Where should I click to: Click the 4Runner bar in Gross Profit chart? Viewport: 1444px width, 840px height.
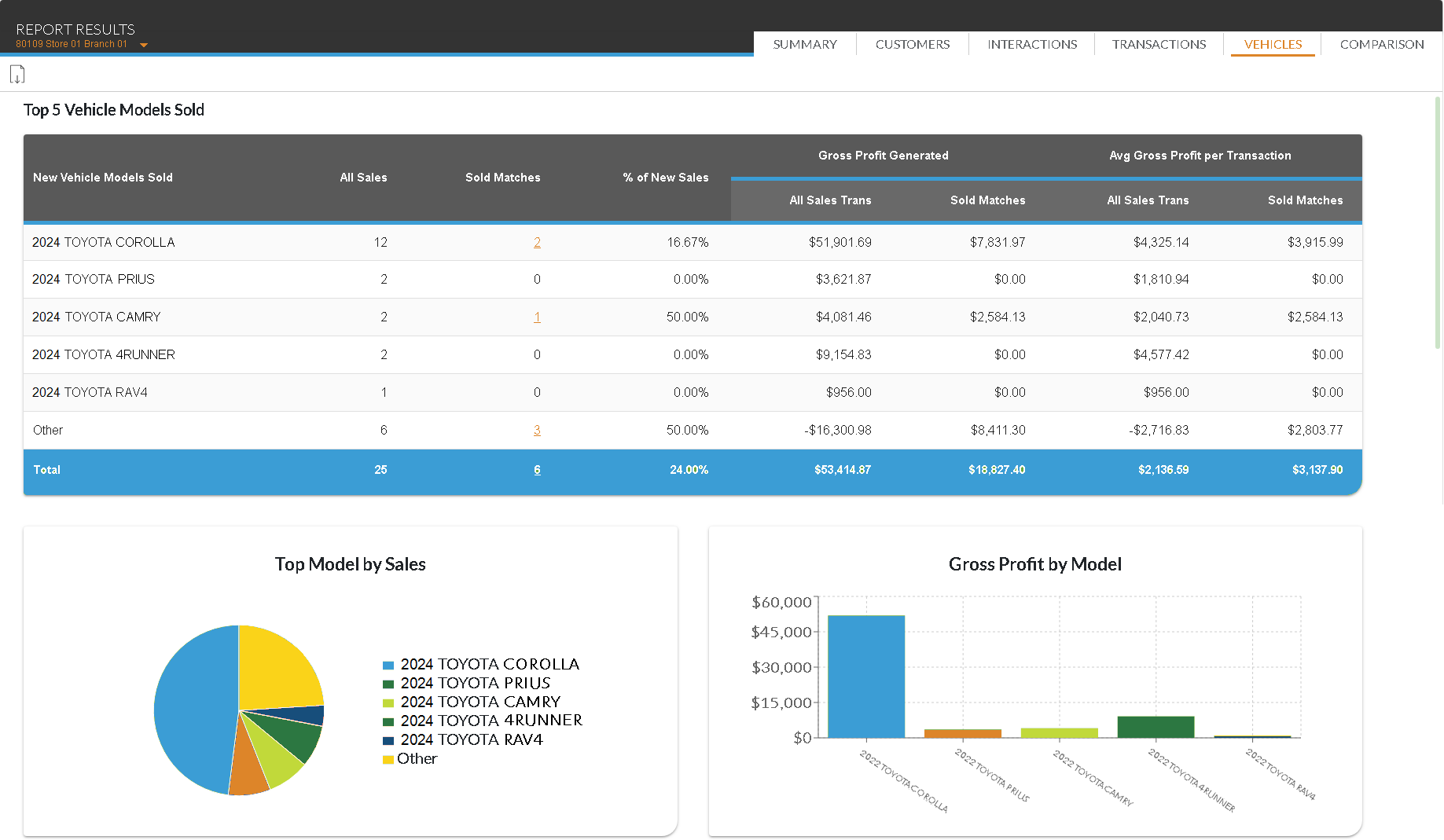(1155, 727)
